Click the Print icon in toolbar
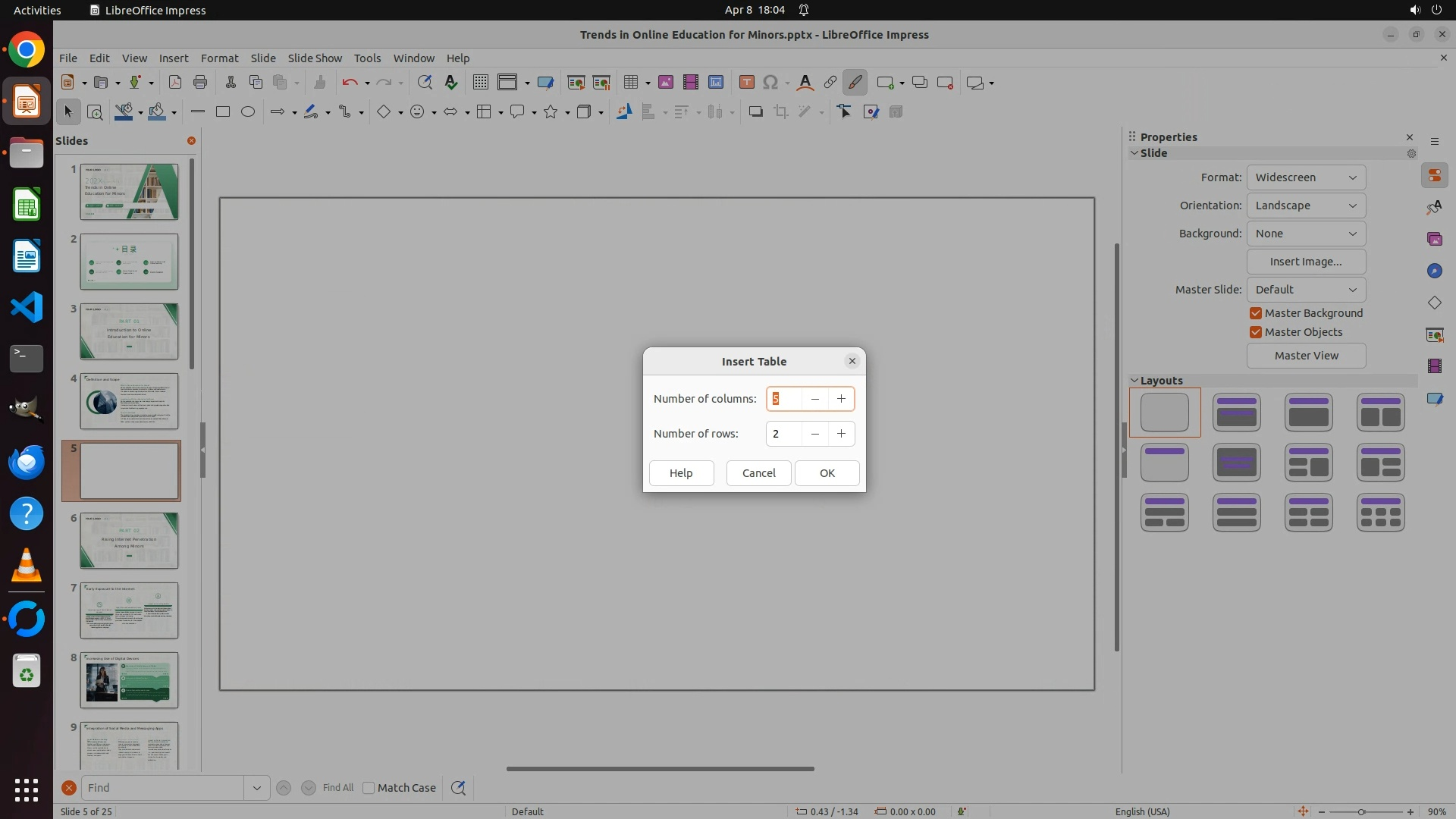This screenshot has height=819, width=1456. point(200,83)
